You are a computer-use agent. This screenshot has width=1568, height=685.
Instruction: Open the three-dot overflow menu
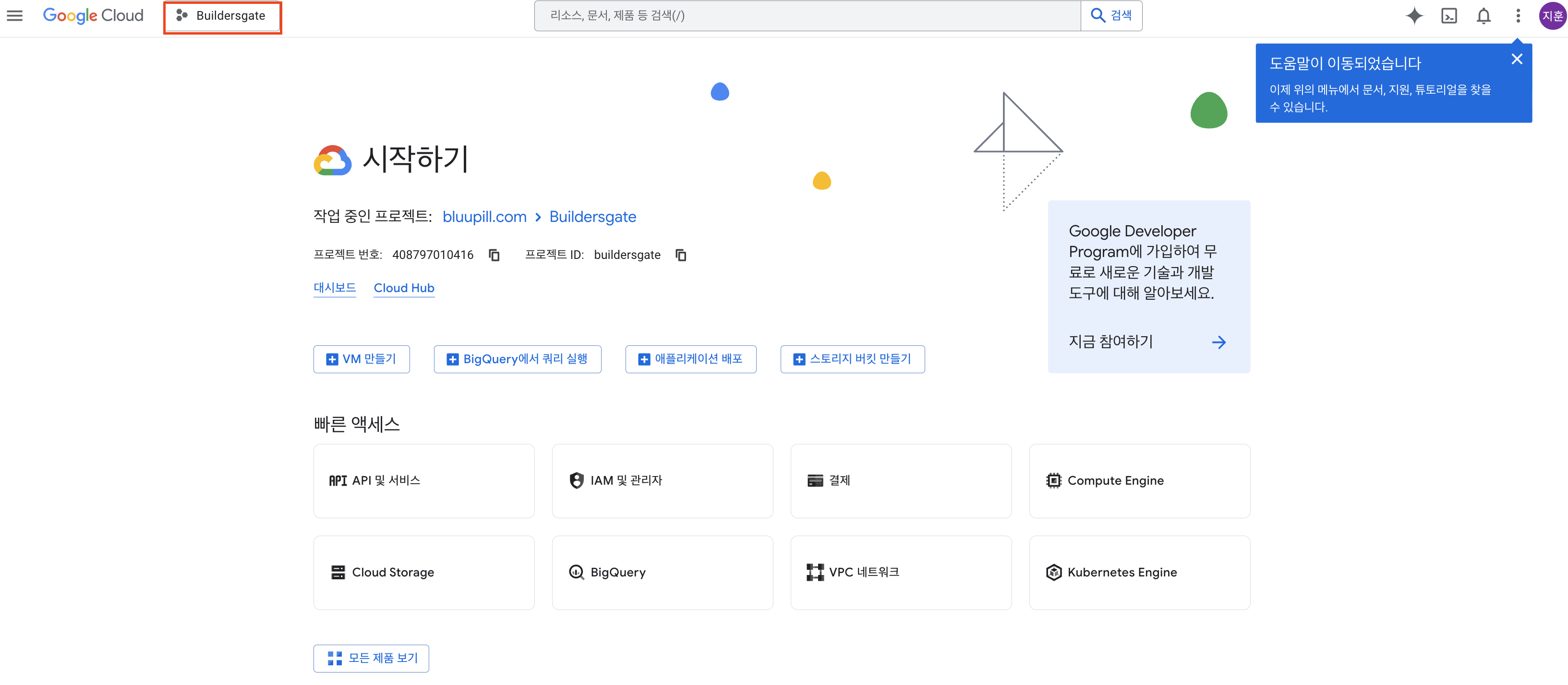pos(1518,16)
